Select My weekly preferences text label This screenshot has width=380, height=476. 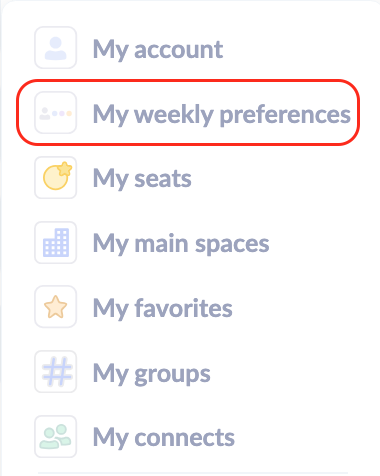(222, 115)
